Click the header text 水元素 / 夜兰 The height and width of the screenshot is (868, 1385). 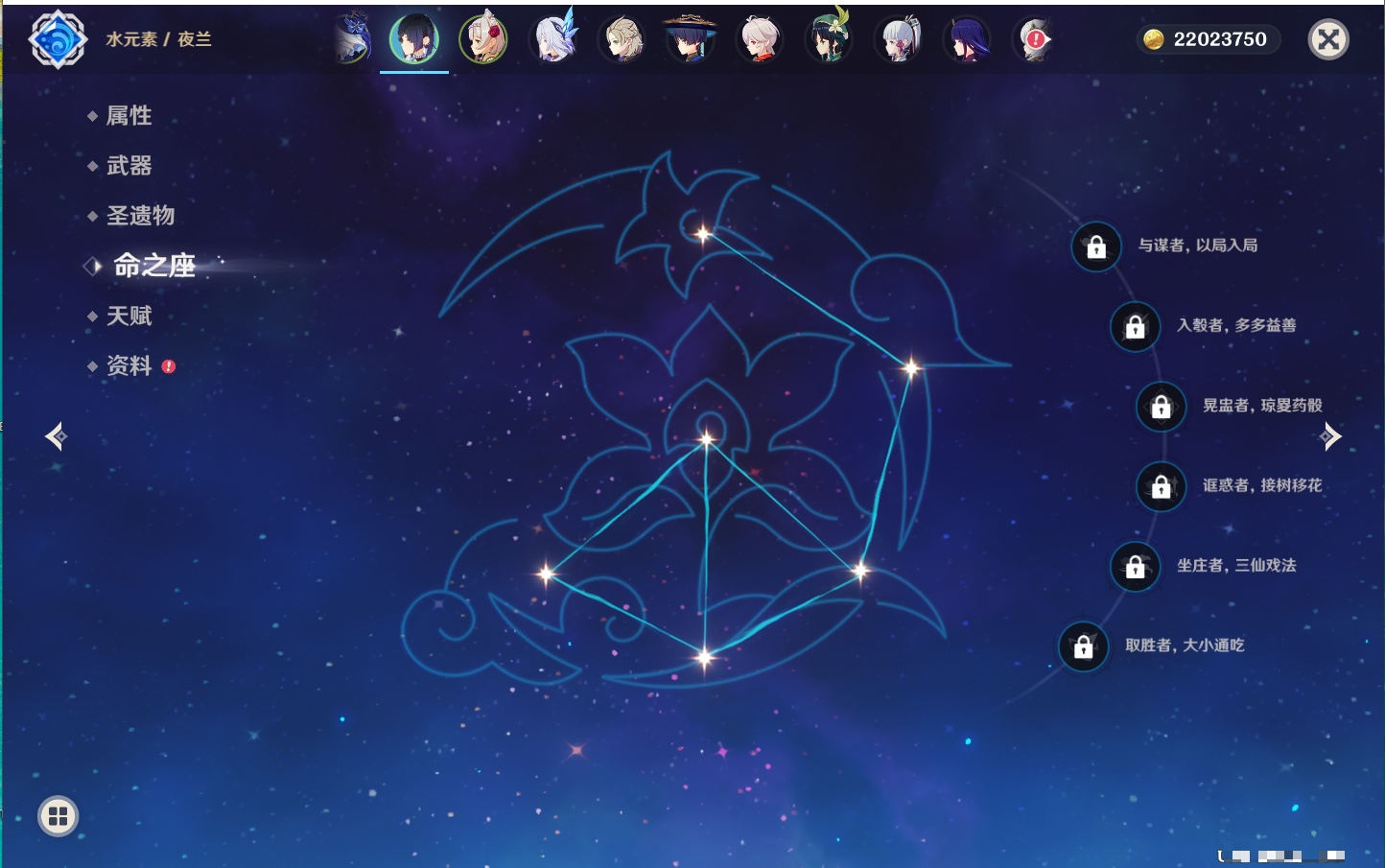point(158,39)
